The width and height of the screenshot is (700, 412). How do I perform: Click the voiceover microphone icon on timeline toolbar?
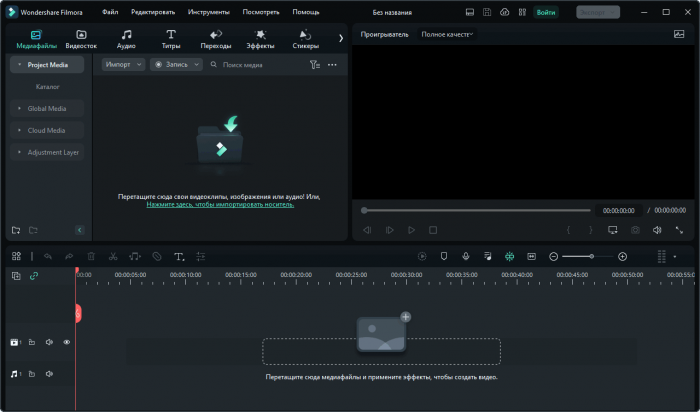click(x=465, y=256)
